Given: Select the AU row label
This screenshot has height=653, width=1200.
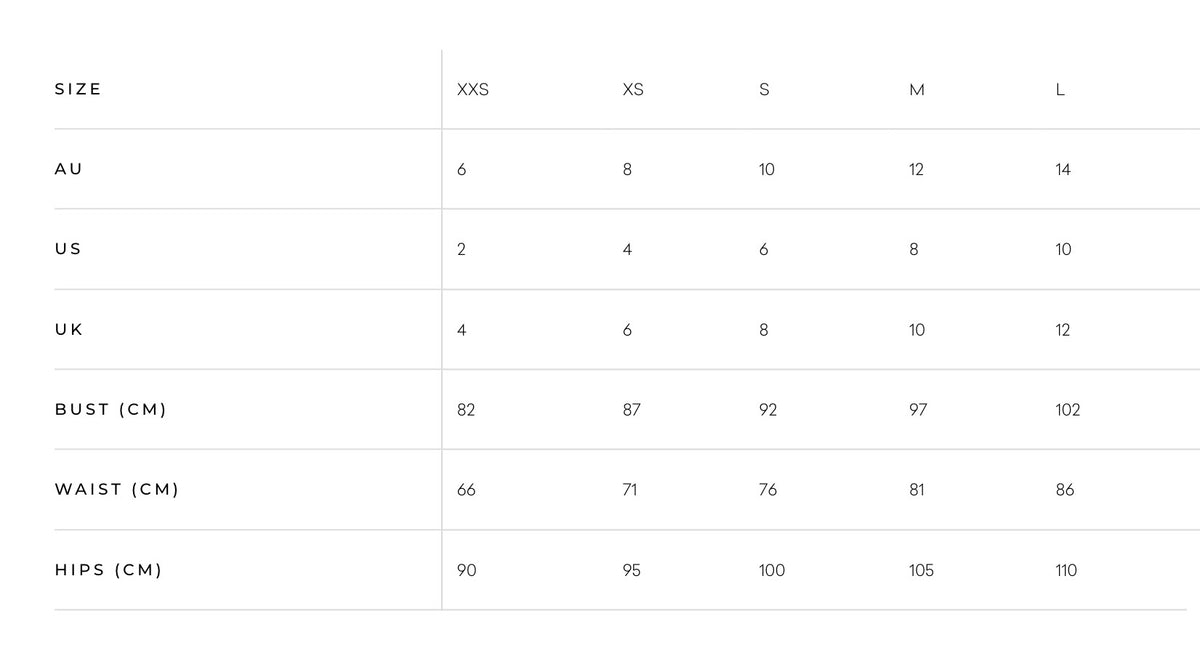Looking at the screenshot, I should click(x=69, y=169).
